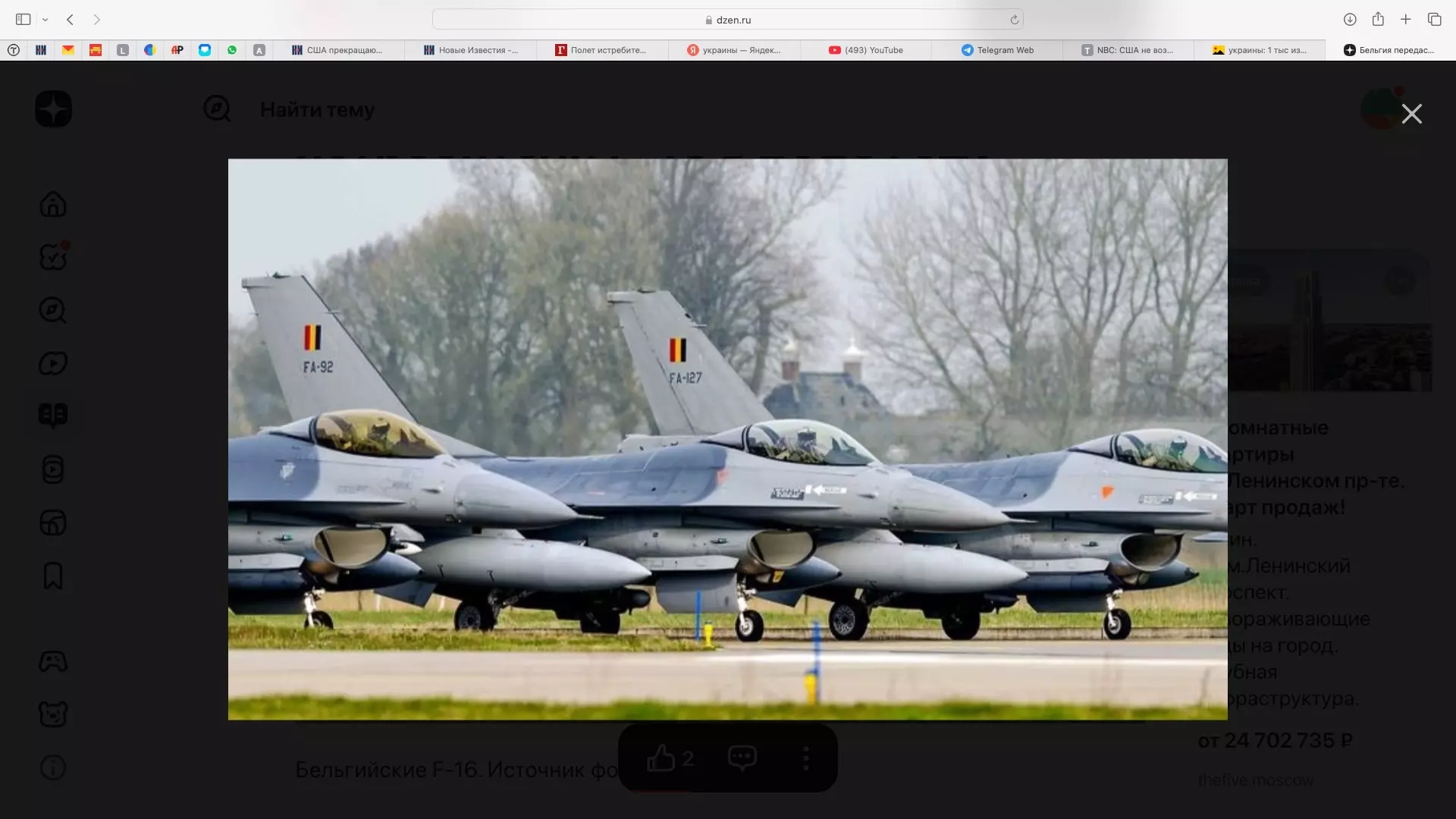Open the Safari share menu
The width and height of the screenshot is (1456, 819).
pos(1378,19)
